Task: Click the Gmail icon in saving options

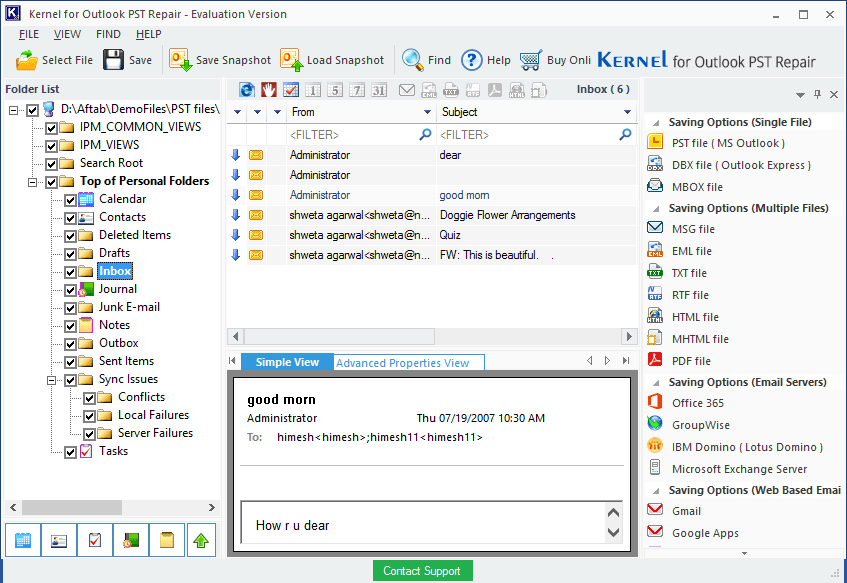Action: coord(655,510)
